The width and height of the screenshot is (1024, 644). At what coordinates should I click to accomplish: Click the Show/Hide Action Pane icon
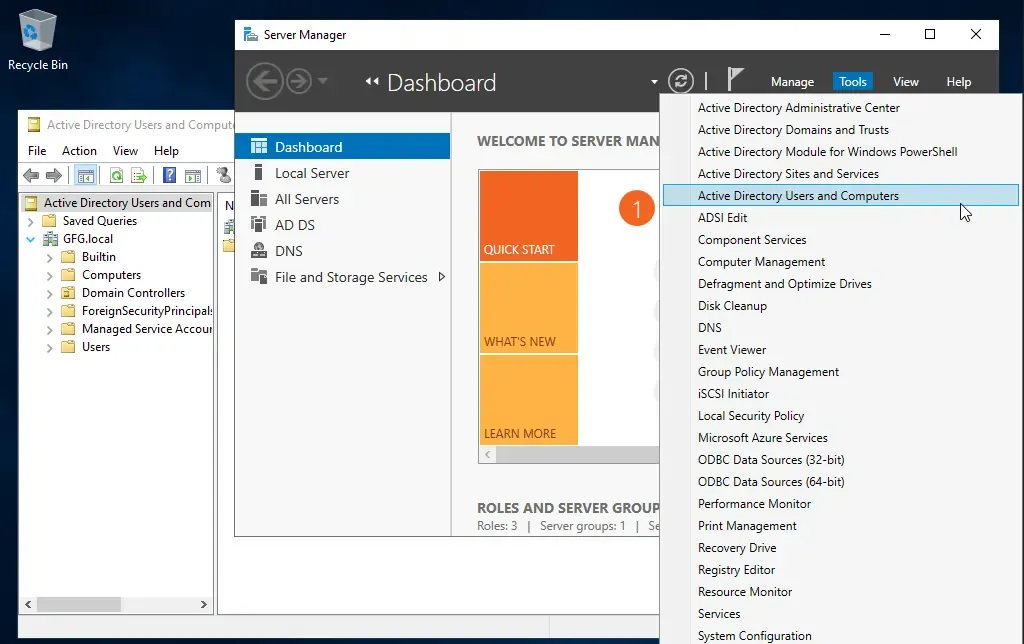(x=193, y=175)
